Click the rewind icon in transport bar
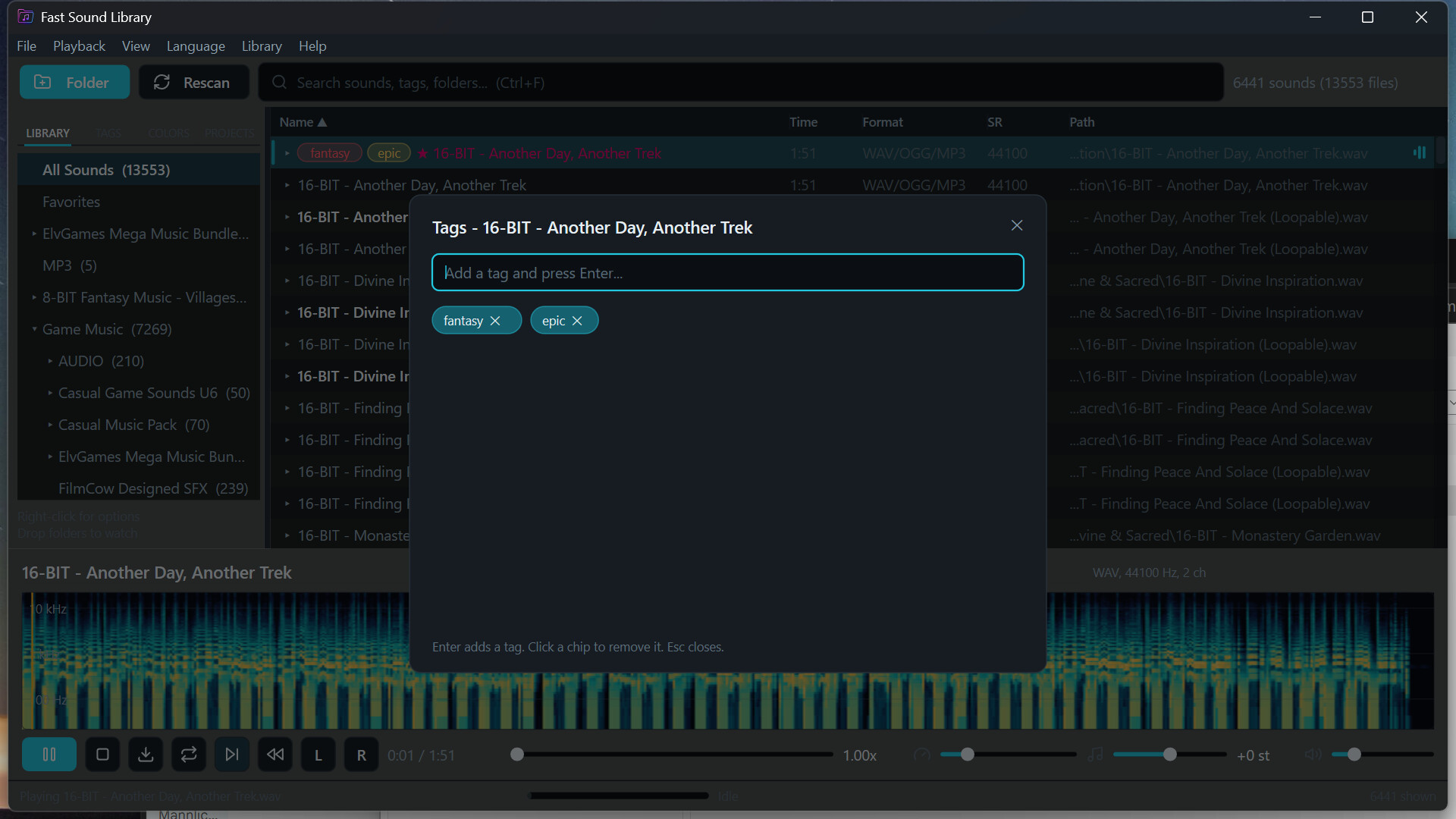This screenshot has height=819, width=1456. coord(275,755)
